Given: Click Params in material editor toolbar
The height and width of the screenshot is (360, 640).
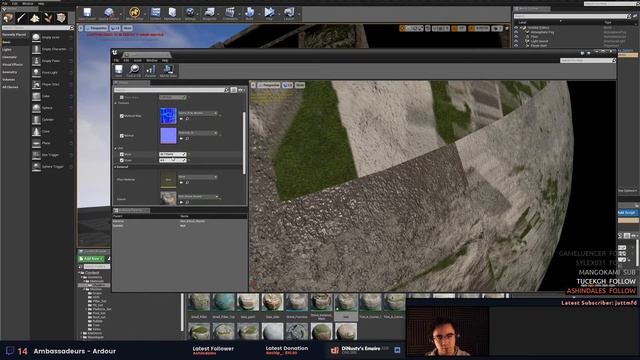Looking at the screenshot, I should pyautogui.click(x=151, y=71).
